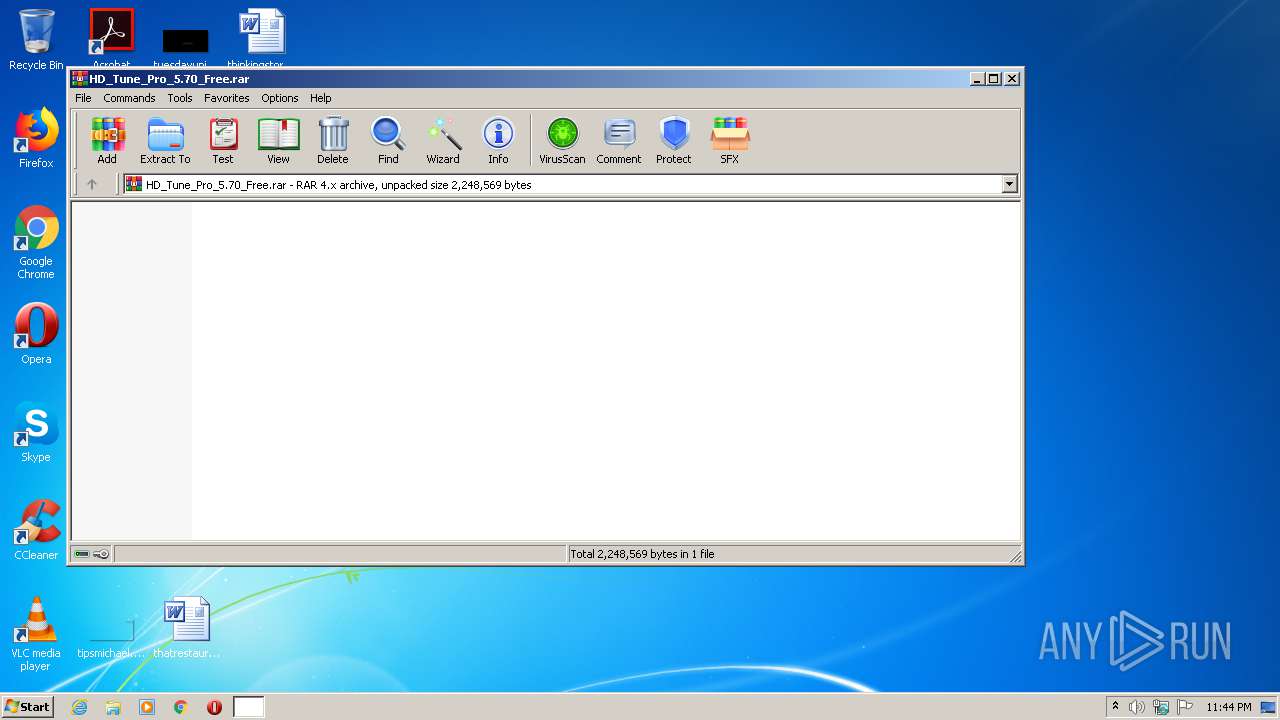
Task: Select the Firefox desktop shortcut
Action: (x=36, y=138)
